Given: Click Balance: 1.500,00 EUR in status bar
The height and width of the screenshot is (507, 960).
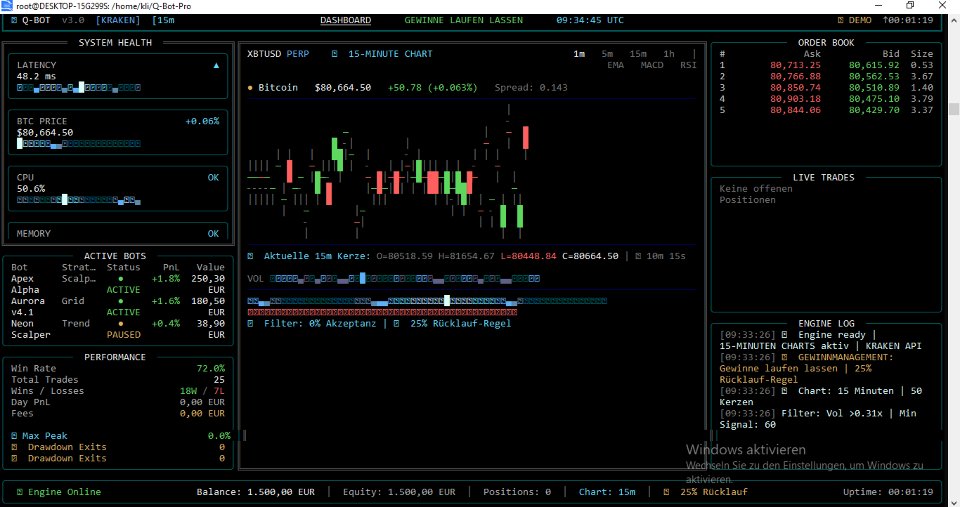Looking at the screenshot, I should point(255,492).
